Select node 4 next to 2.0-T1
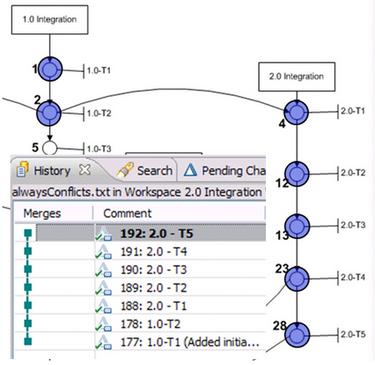 [x=296, y=112]
